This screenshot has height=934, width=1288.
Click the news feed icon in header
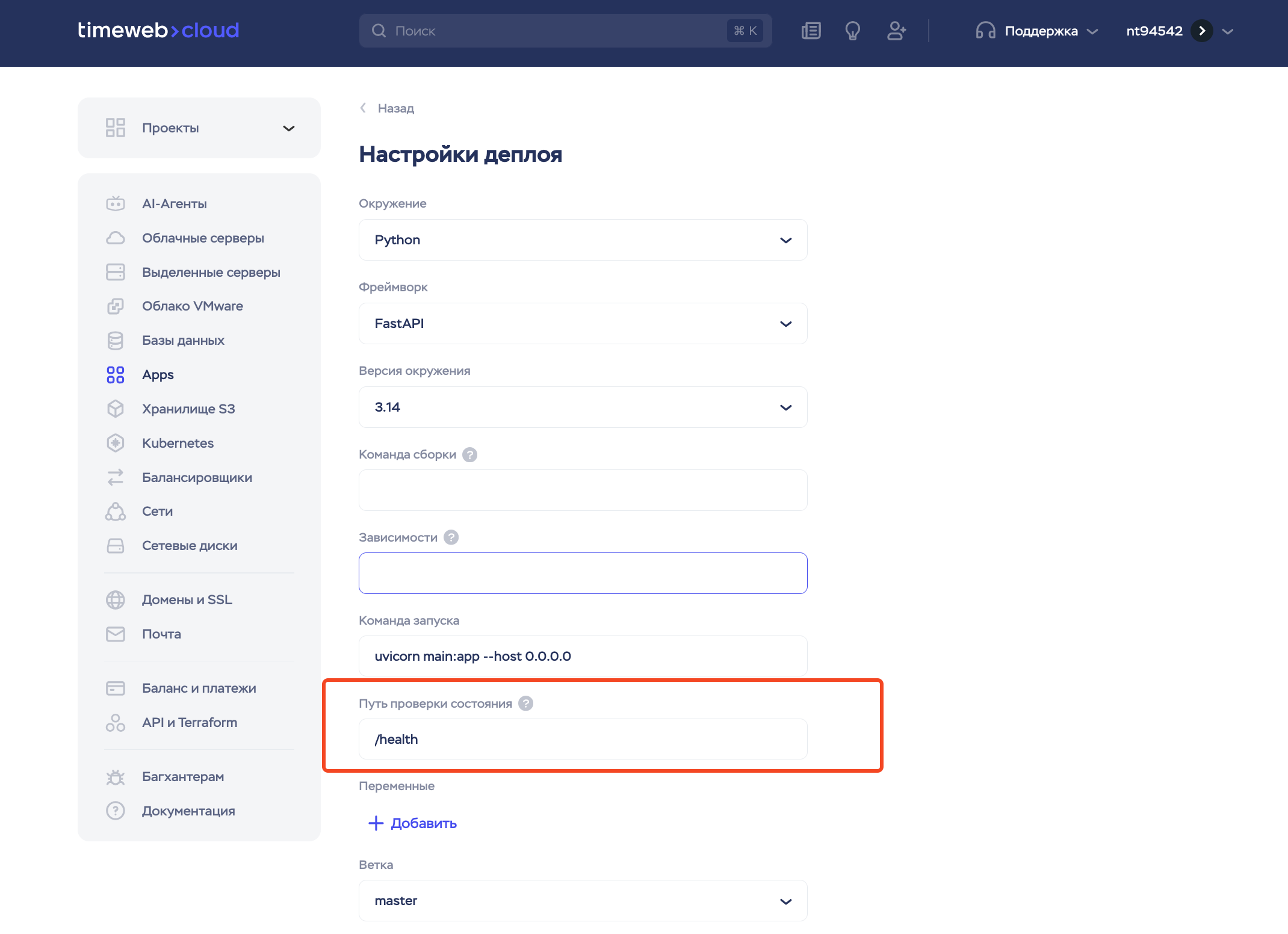point(811,31)
